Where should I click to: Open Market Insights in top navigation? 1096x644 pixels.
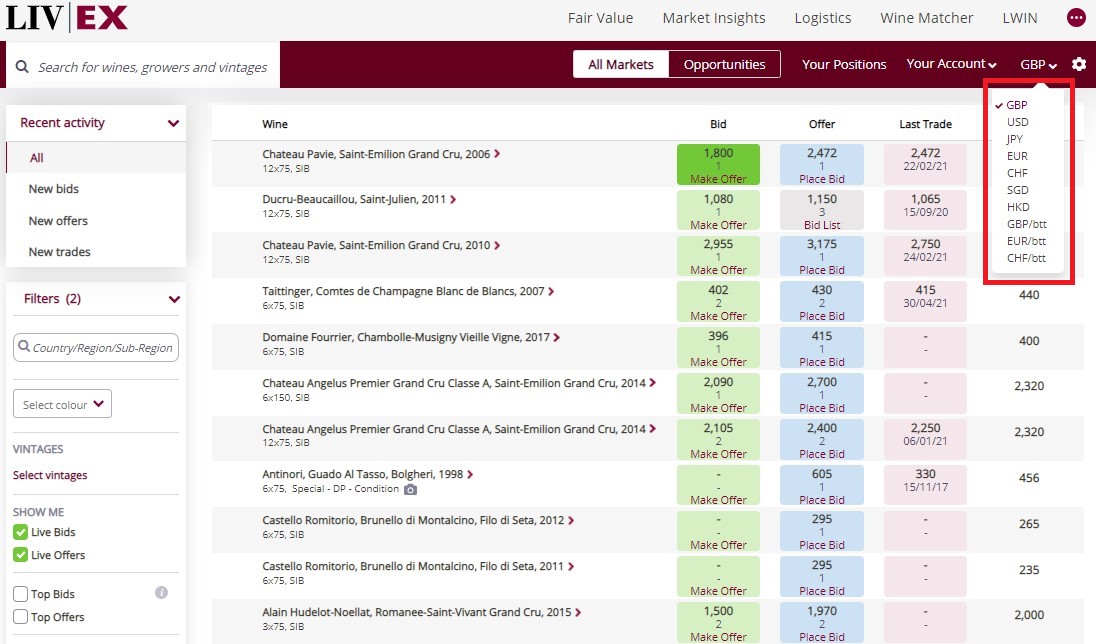[x=714, y=18]
